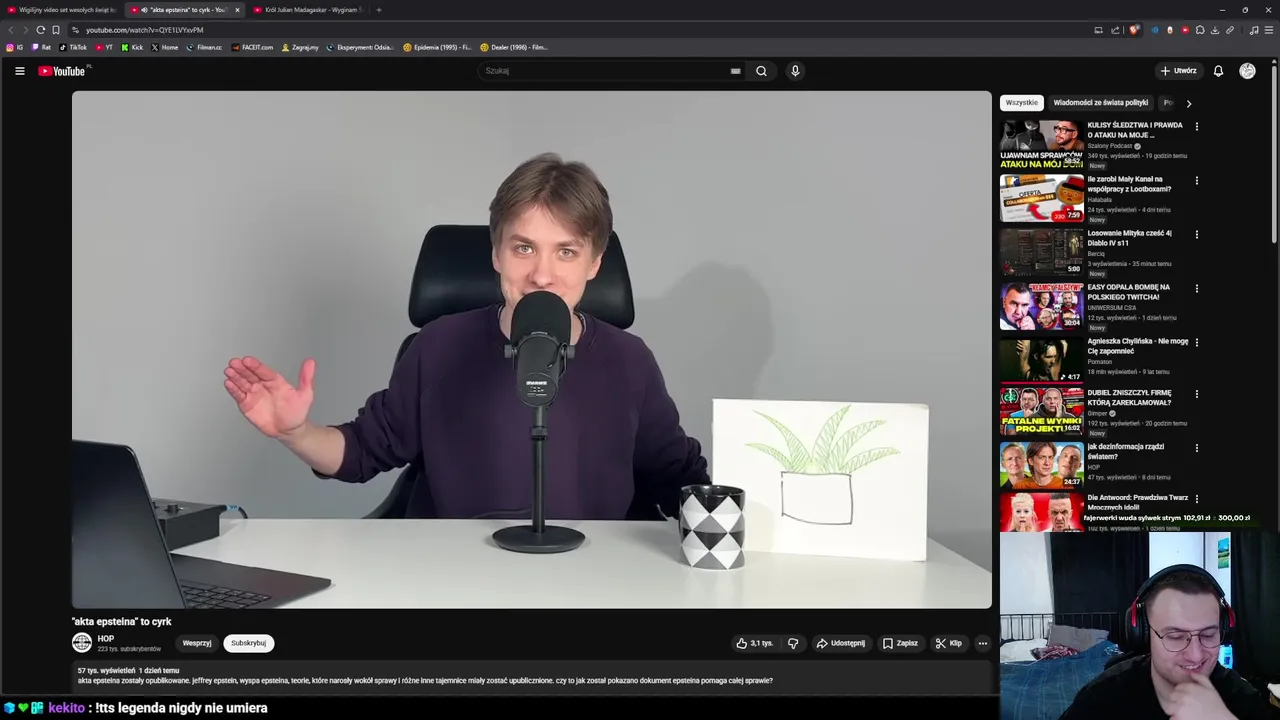Open the 'Dealer (1996)' bookmark
This screenshot has height=720, width=1280.
(514, 47)
